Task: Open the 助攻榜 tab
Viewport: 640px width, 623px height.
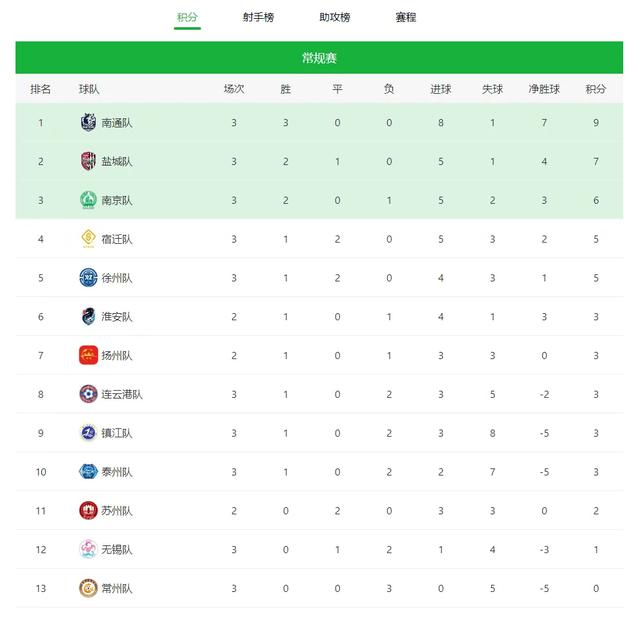Action: point(335,18)
